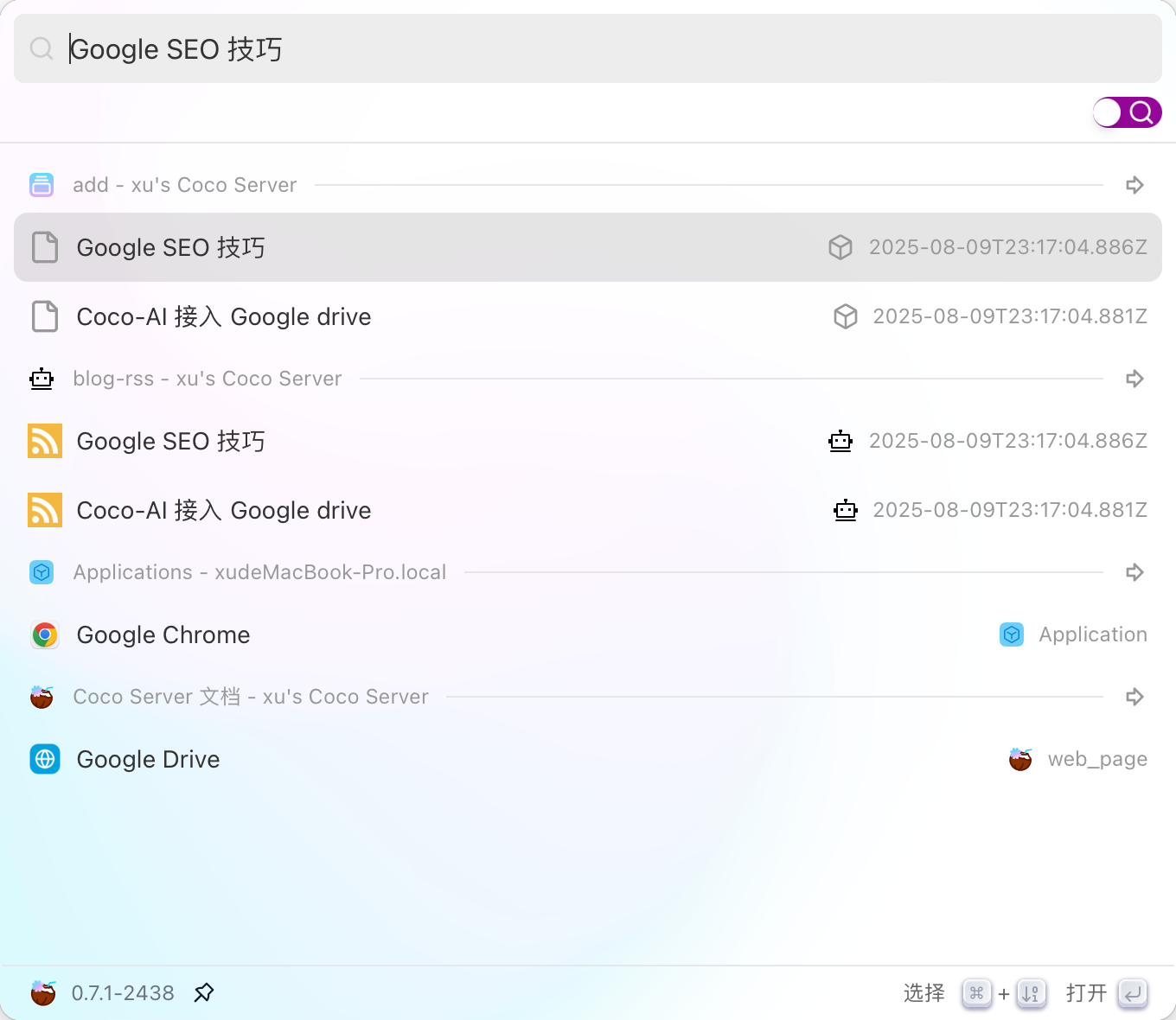
Task: Select timestamp 2025-08-09T23:17:04.881Z in blog-rss group
Action: pos(1010,510)
